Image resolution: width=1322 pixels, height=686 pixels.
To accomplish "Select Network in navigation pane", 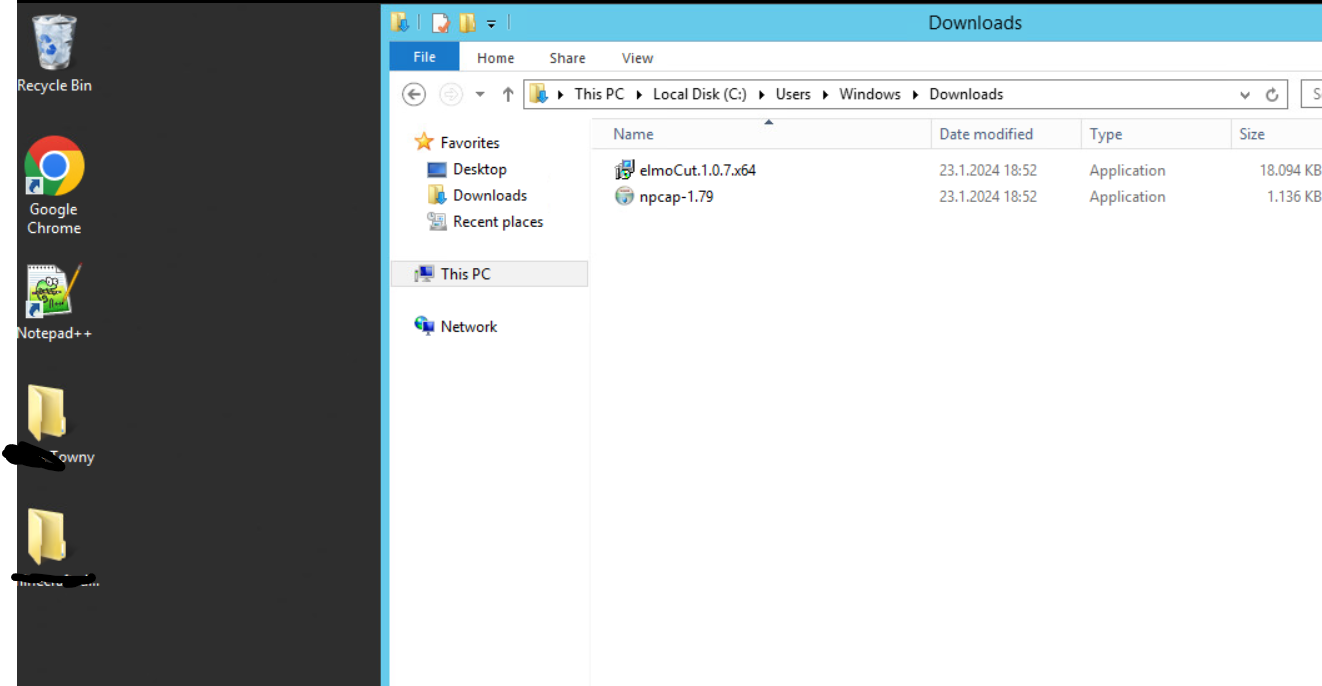I will (x=468, y=326).
